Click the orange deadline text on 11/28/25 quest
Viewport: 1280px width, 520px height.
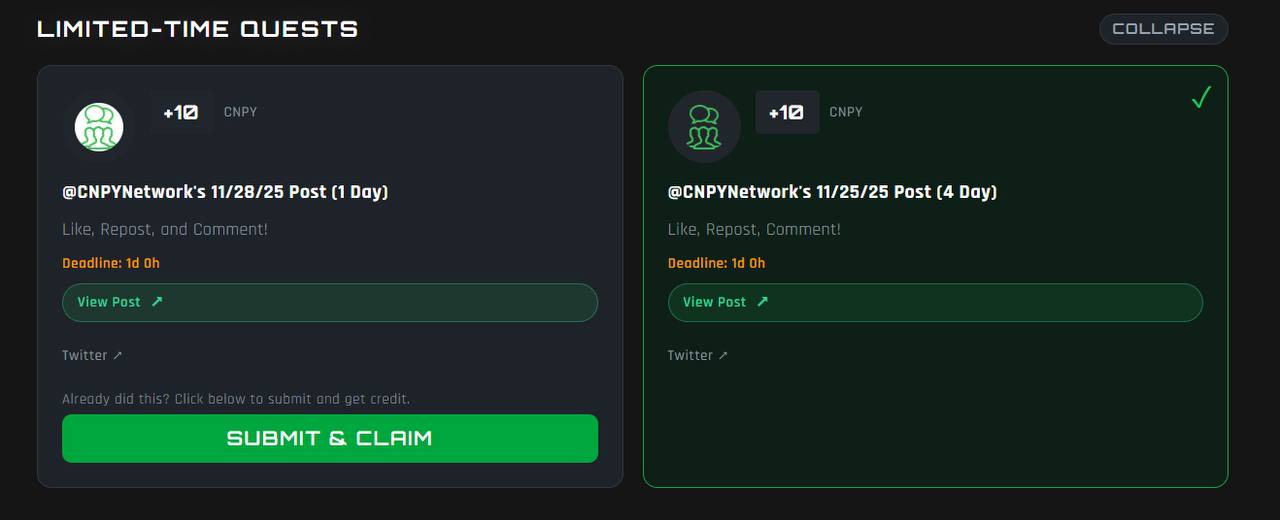111,263
